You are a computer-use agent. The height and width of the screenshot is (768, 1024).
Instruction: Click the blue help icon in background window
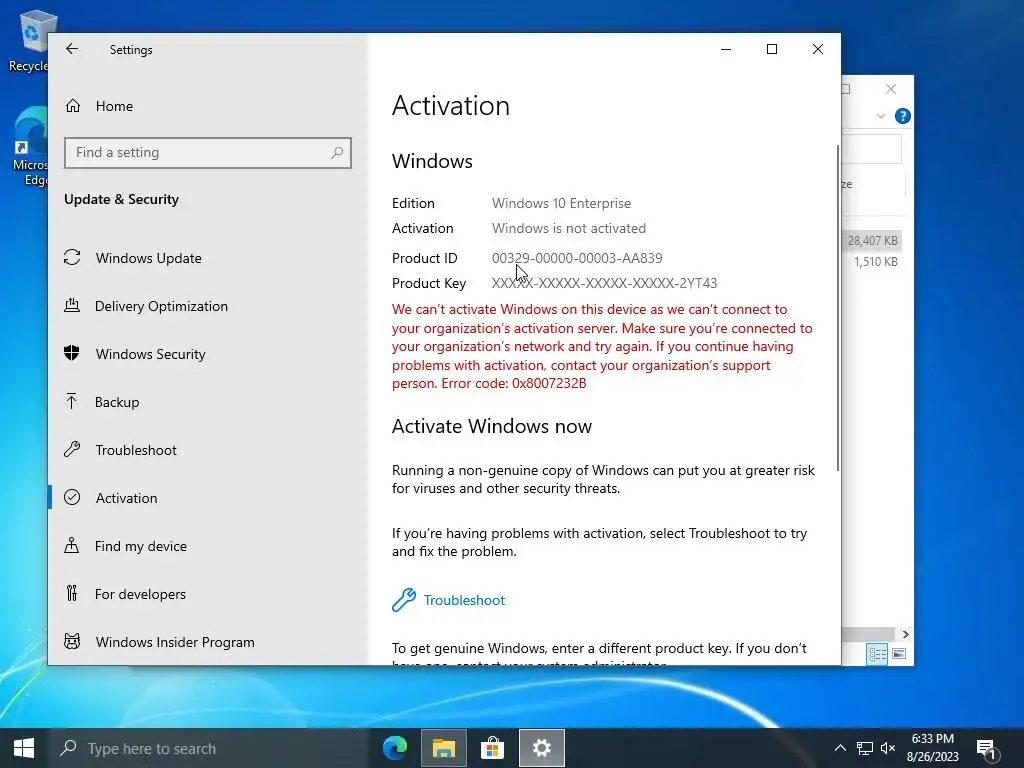point(903,116)
